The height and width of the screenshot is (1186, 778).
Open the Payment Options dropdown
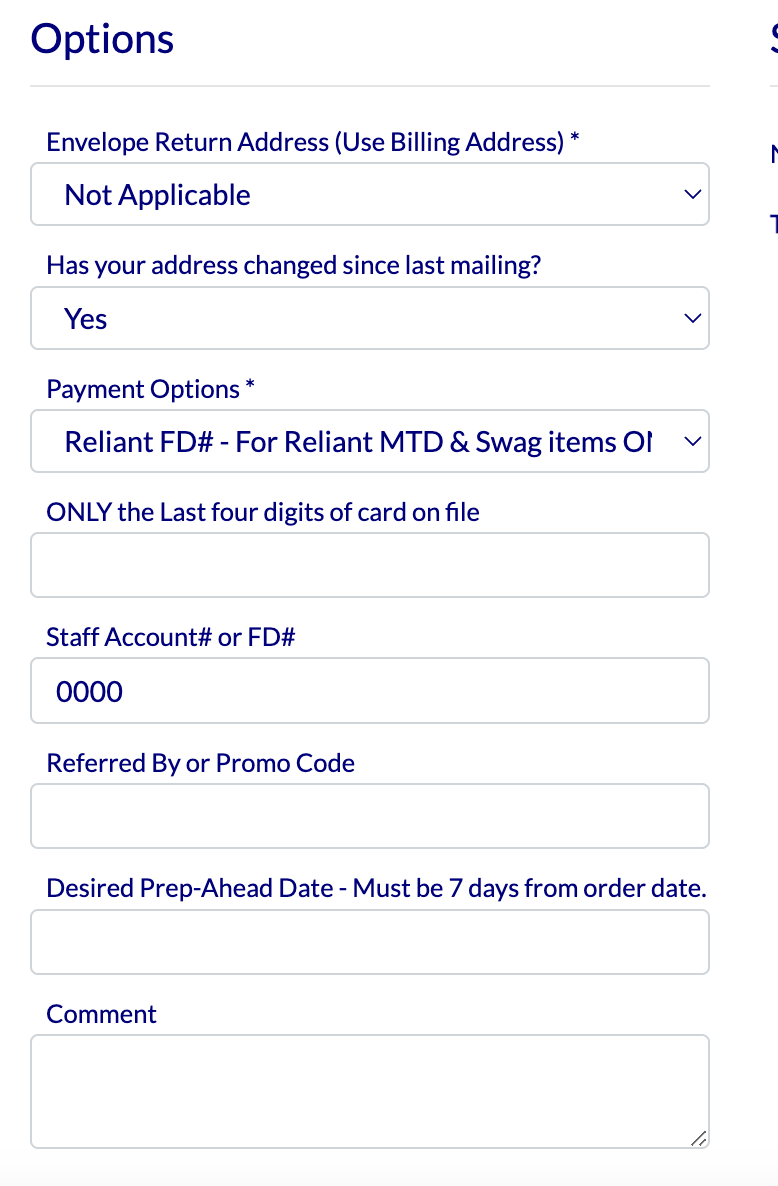pyautogui.click(x=369, y=442)
